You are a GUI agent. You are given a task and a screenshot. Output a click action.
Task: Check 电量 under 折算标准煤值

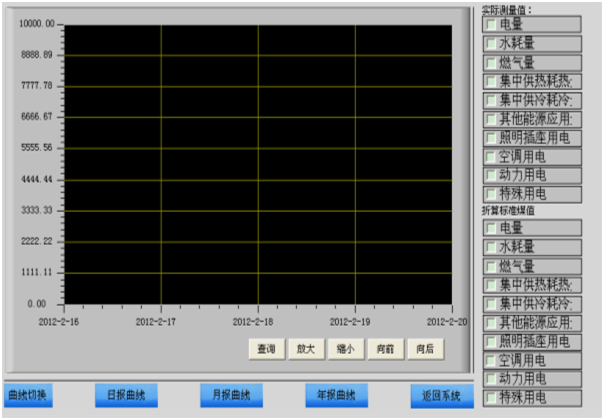point(490,228)
